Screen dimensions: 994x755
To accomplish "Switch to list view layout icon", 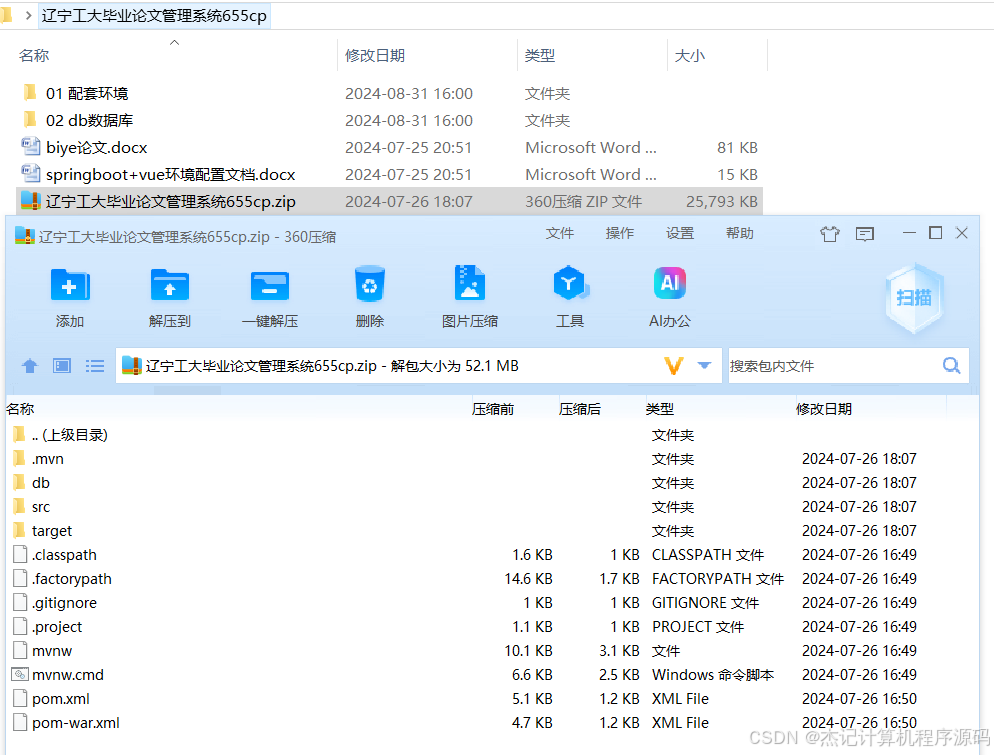I will click(94, 366).
